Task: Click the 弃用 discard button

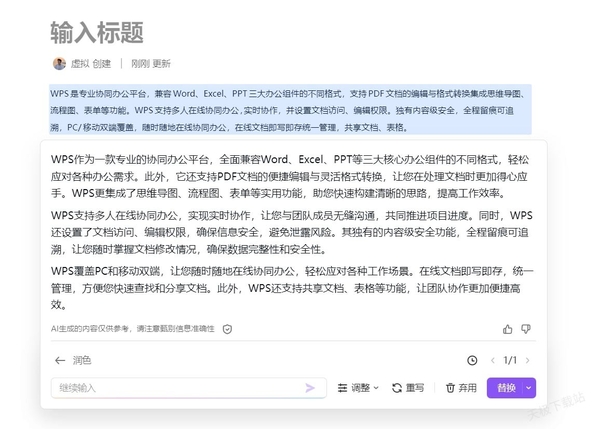Action: point(461,388)
